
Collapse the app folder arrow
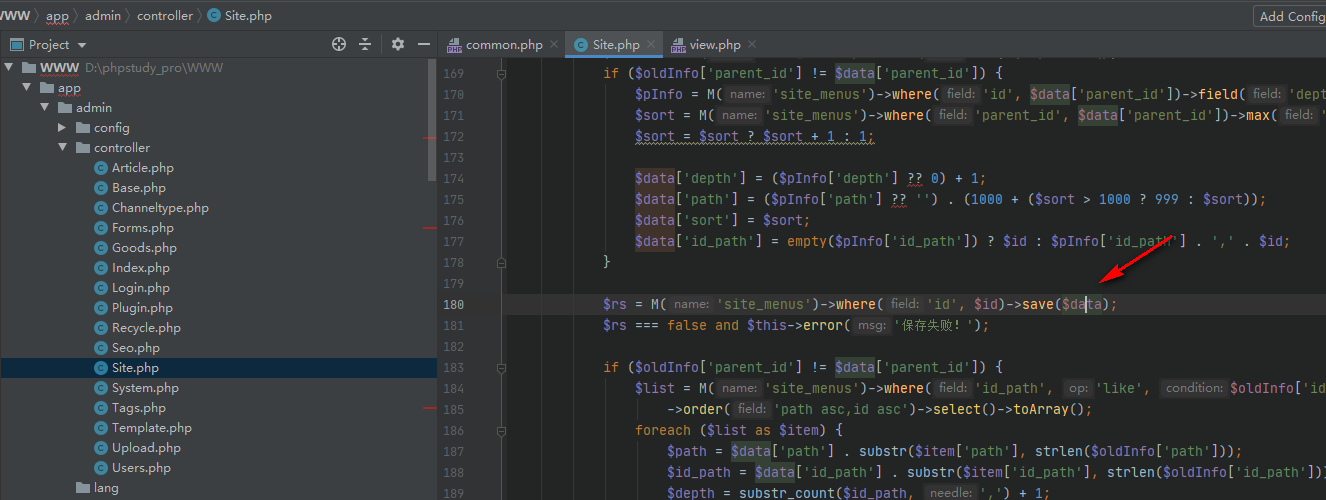click(28, 88)
